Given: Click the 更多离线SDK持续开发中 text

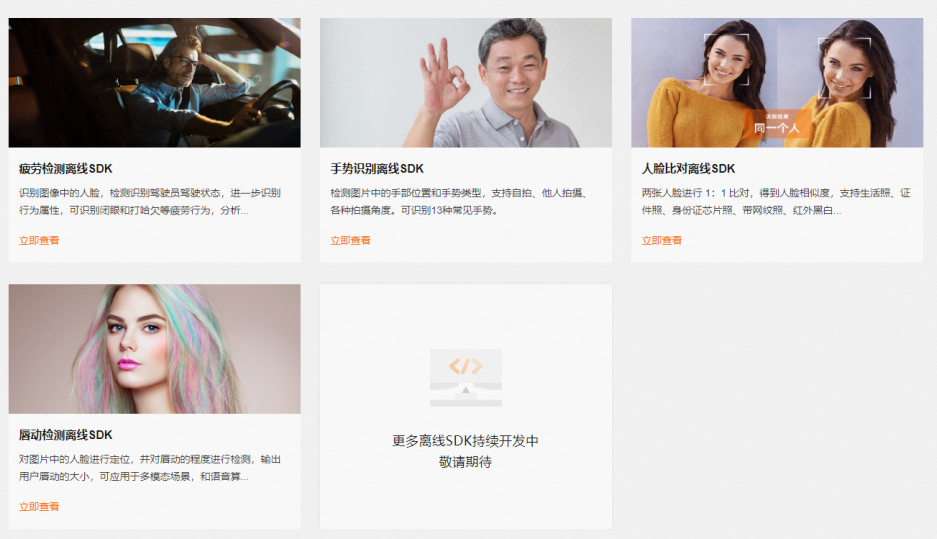Looking at the screenshot, I should tap(466, 441).
